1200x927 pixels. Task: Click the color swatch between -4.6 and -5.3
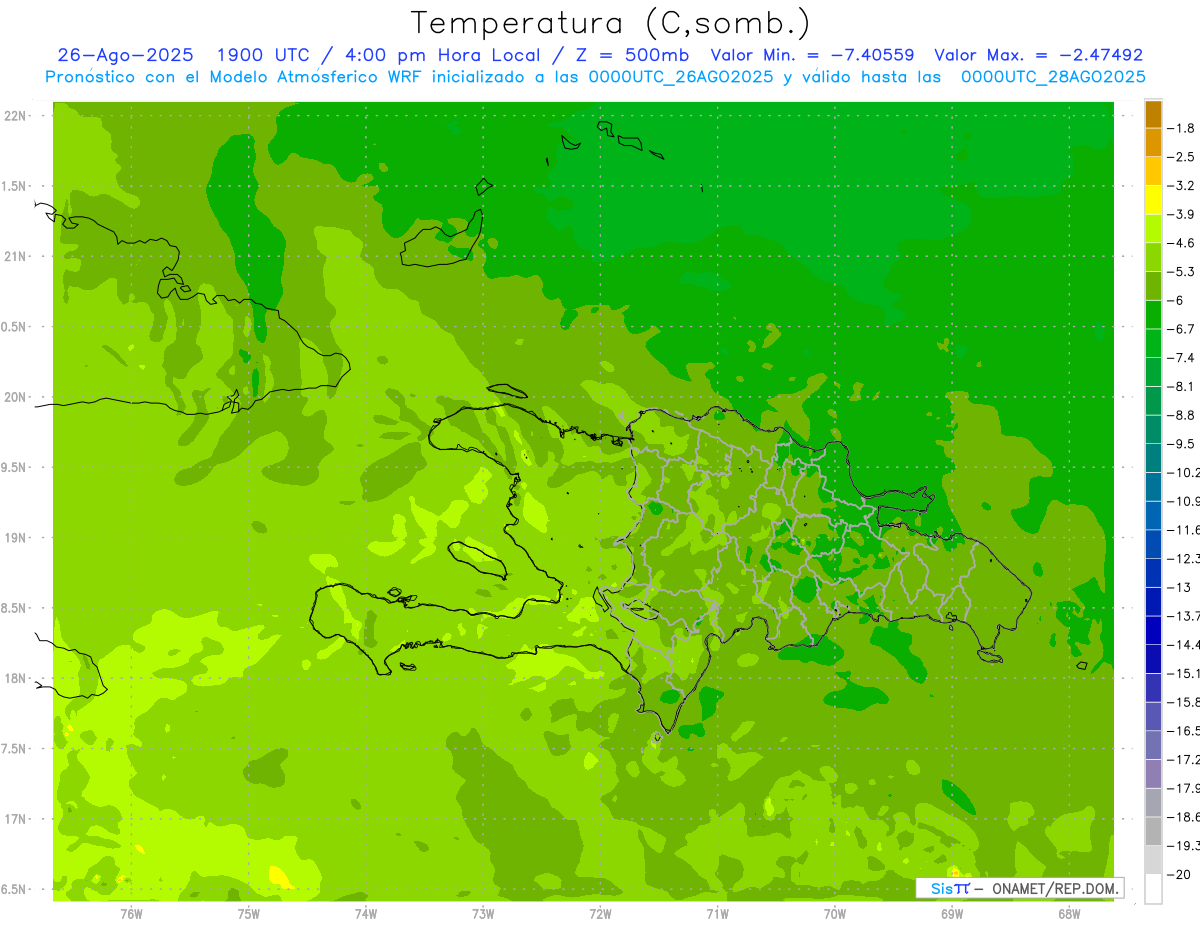click(x=1153, y=257)
